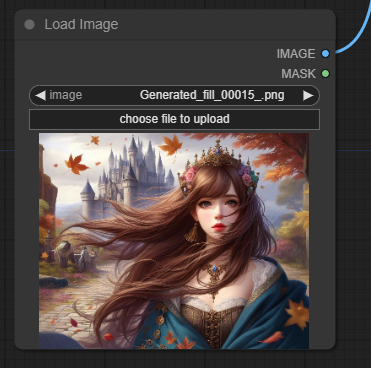Click the choose file to upload button
This screenshot has width=371, height=368.
pos(174,119)
